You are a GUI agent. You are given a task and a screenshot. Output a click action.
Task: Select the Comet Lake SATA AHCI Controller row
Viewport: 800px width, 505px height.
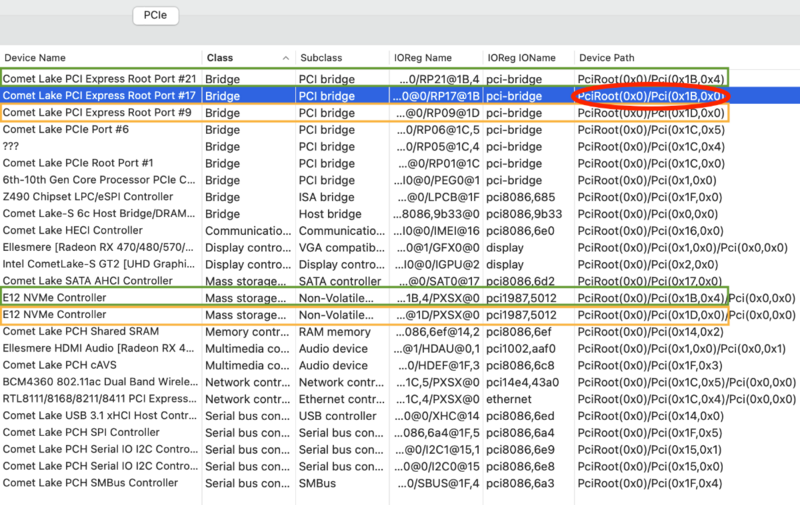click(x=88, y=281)
